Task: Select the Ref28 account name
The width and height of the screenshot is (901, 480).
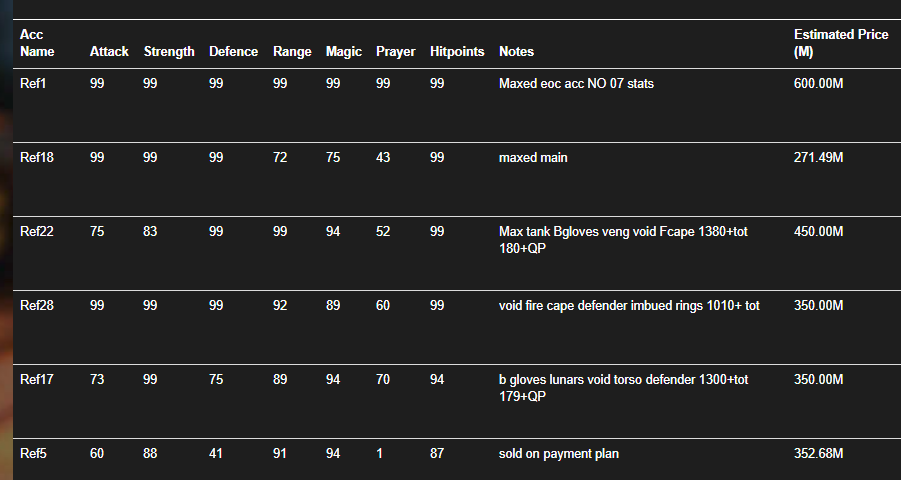Action: click(37, 305)
